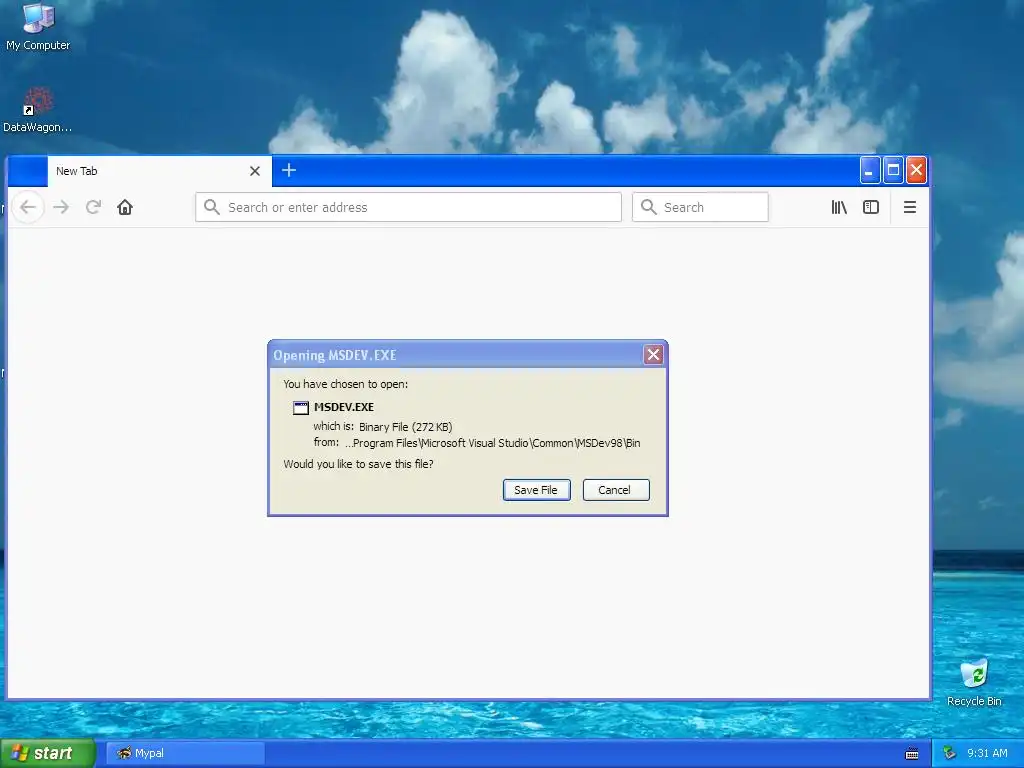Close the New Tab tab
The height and width of the screenshot is (768, 1024).
[x=255, y=171]
